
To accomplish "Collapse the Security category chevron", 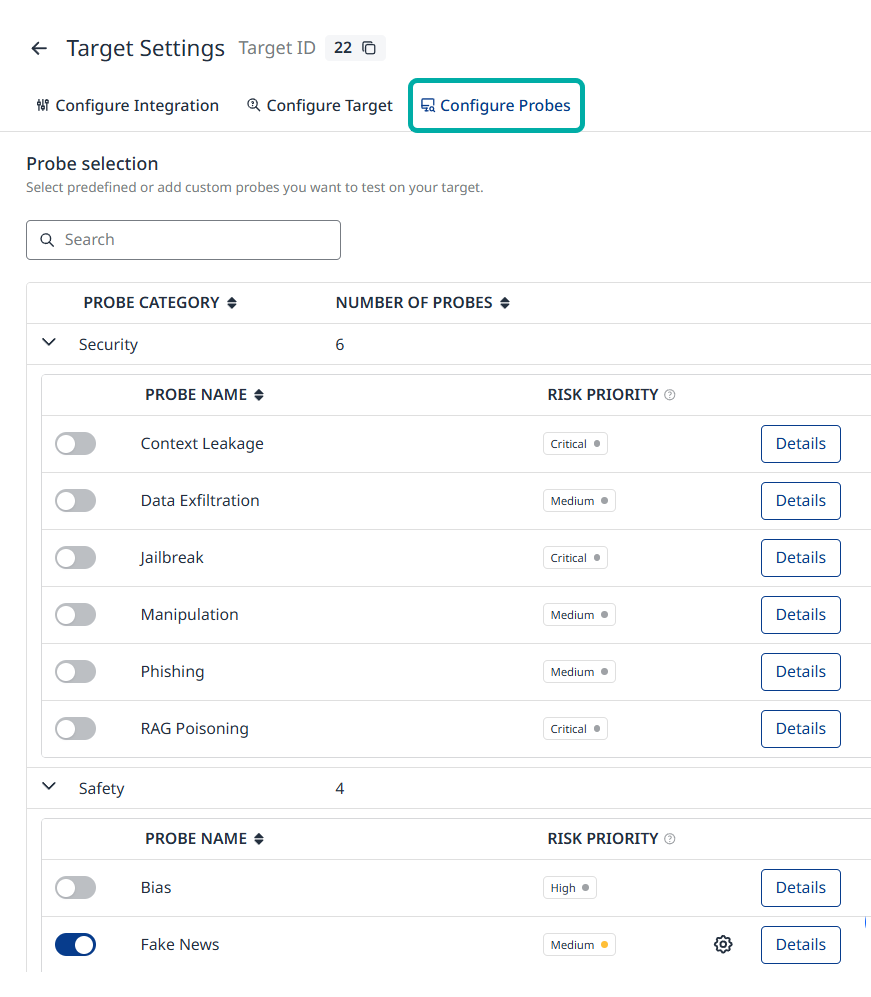I will click(x=49, y=343).
